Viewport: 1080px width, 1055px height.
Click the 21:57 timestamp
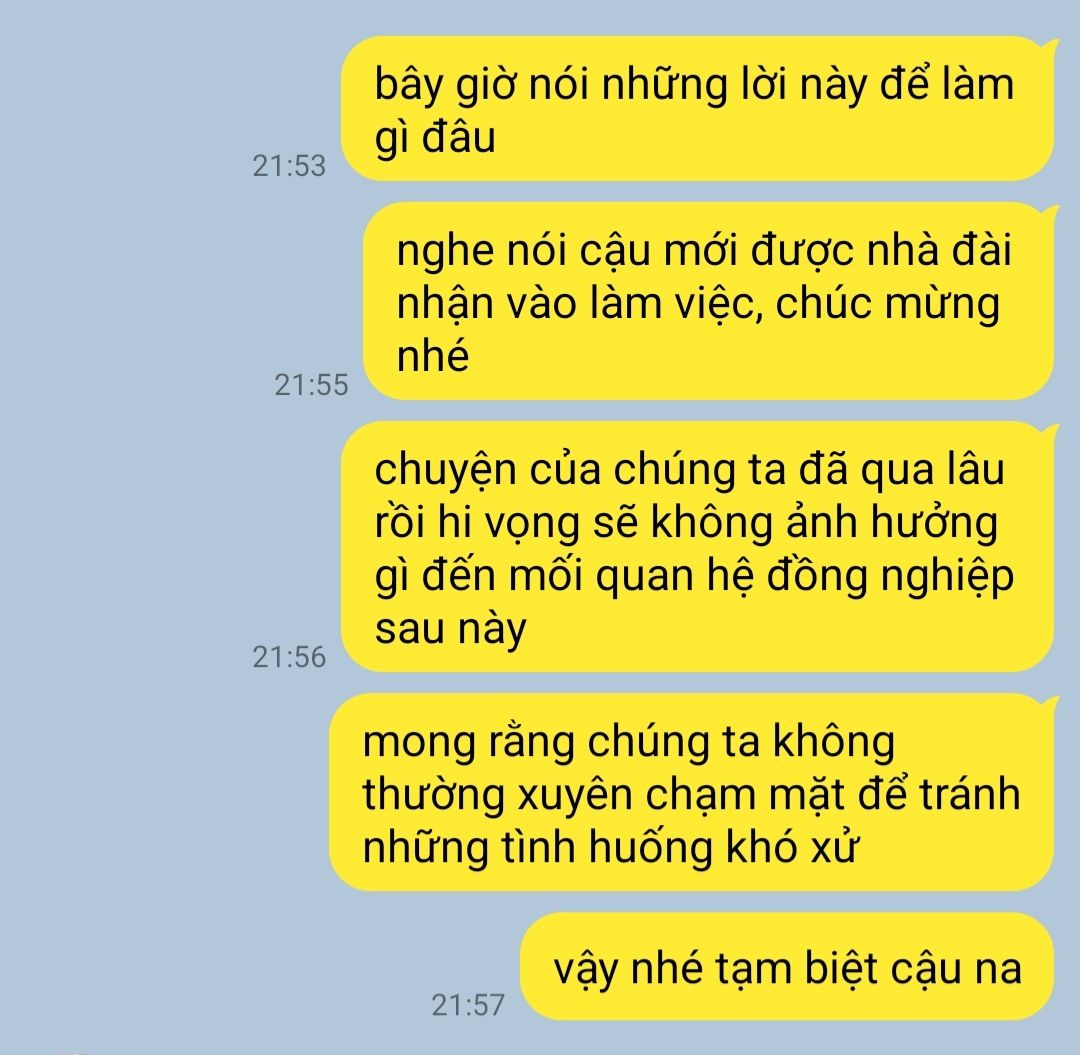[468, 1005]
